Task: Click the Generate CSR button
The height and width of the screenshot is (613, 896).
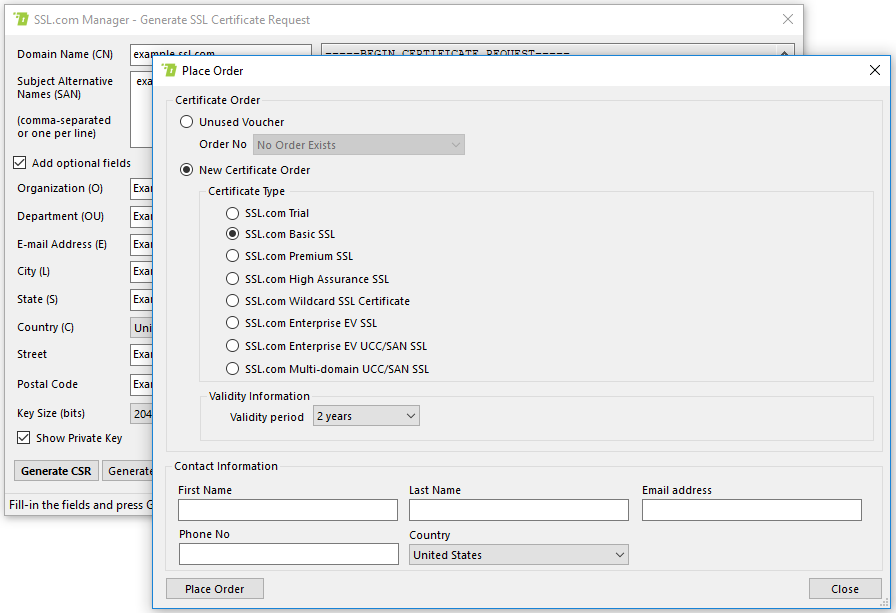Action: 56,471
